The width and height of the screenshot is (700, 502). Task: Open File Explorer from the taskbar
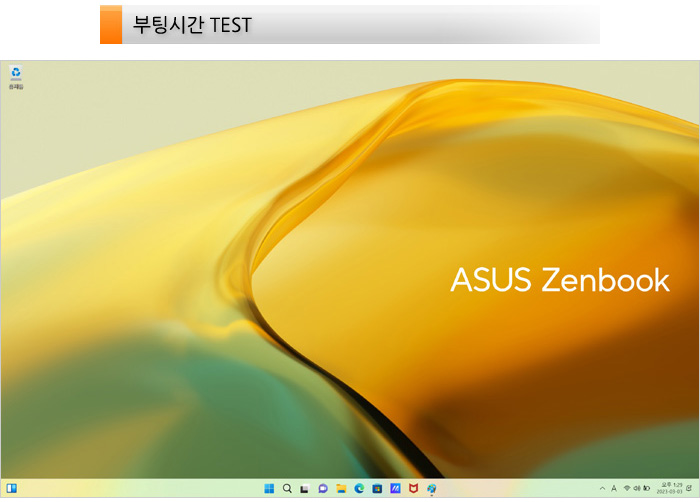click(341, 489)
